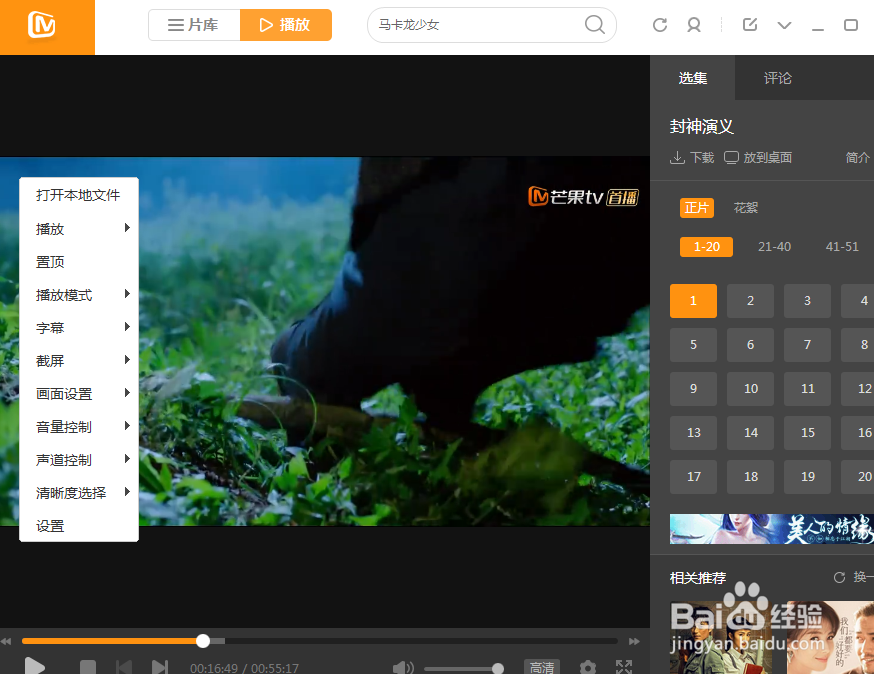
Task: Switch to the 播放 tab in the top bar
Action: coord(285,25)
